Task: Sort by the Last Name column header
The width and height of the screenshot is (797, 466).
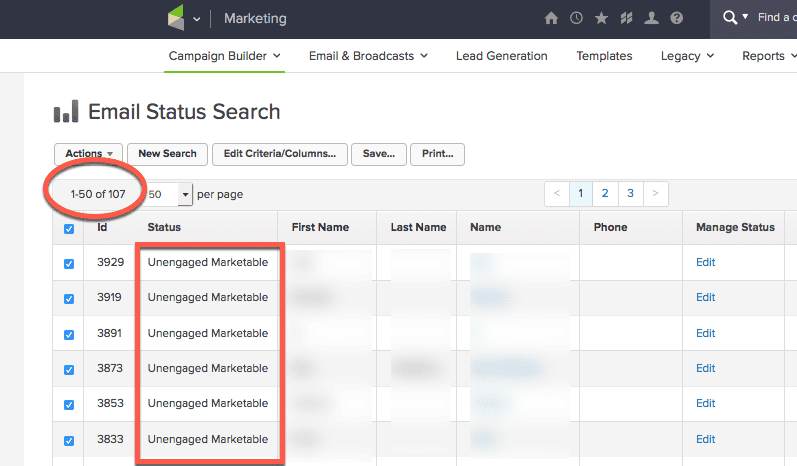Action: (418, 227)
